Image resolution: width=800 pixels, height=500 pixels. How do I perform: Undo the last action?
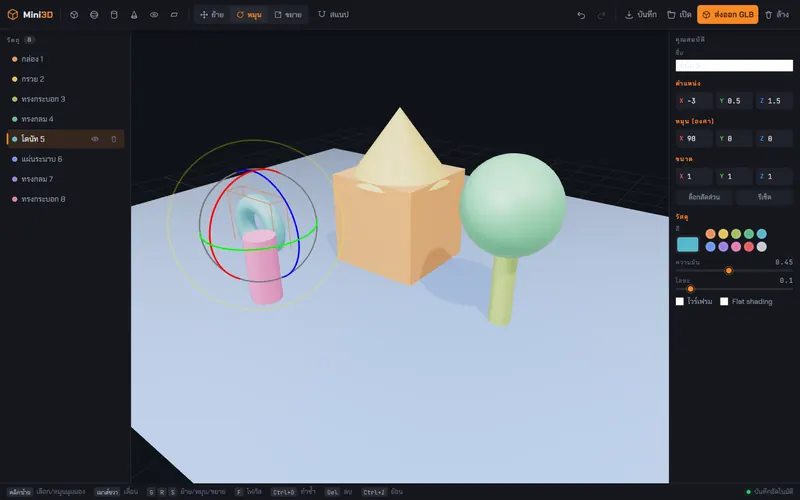click(x=581, y=15)
